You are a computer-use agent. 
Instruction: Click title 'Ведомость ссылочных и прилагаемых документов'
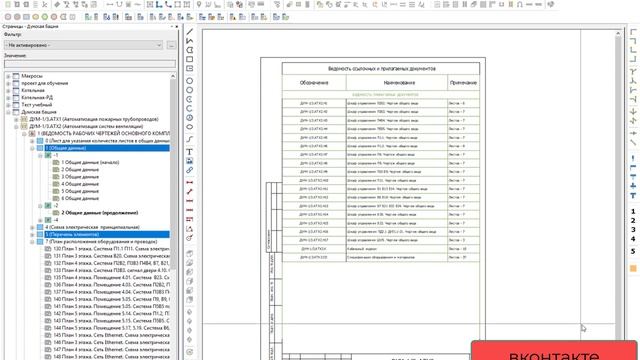(382, 69)
